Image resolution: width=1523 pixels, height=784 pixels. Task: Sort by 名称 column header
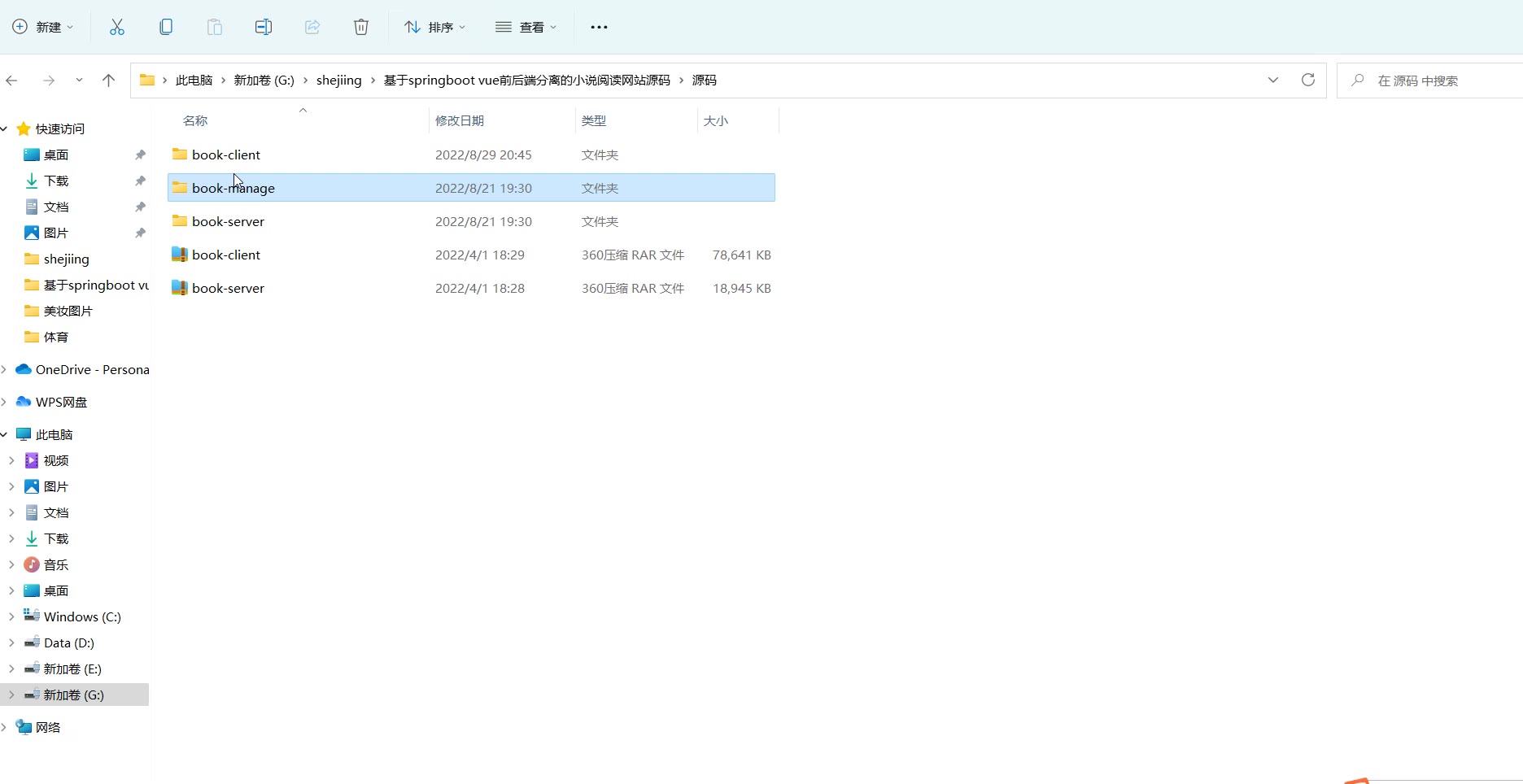coord(195,120)
